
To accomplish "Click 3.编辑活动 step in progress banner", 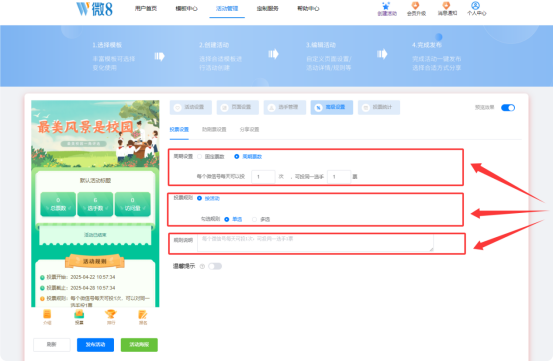I will 329,56.
